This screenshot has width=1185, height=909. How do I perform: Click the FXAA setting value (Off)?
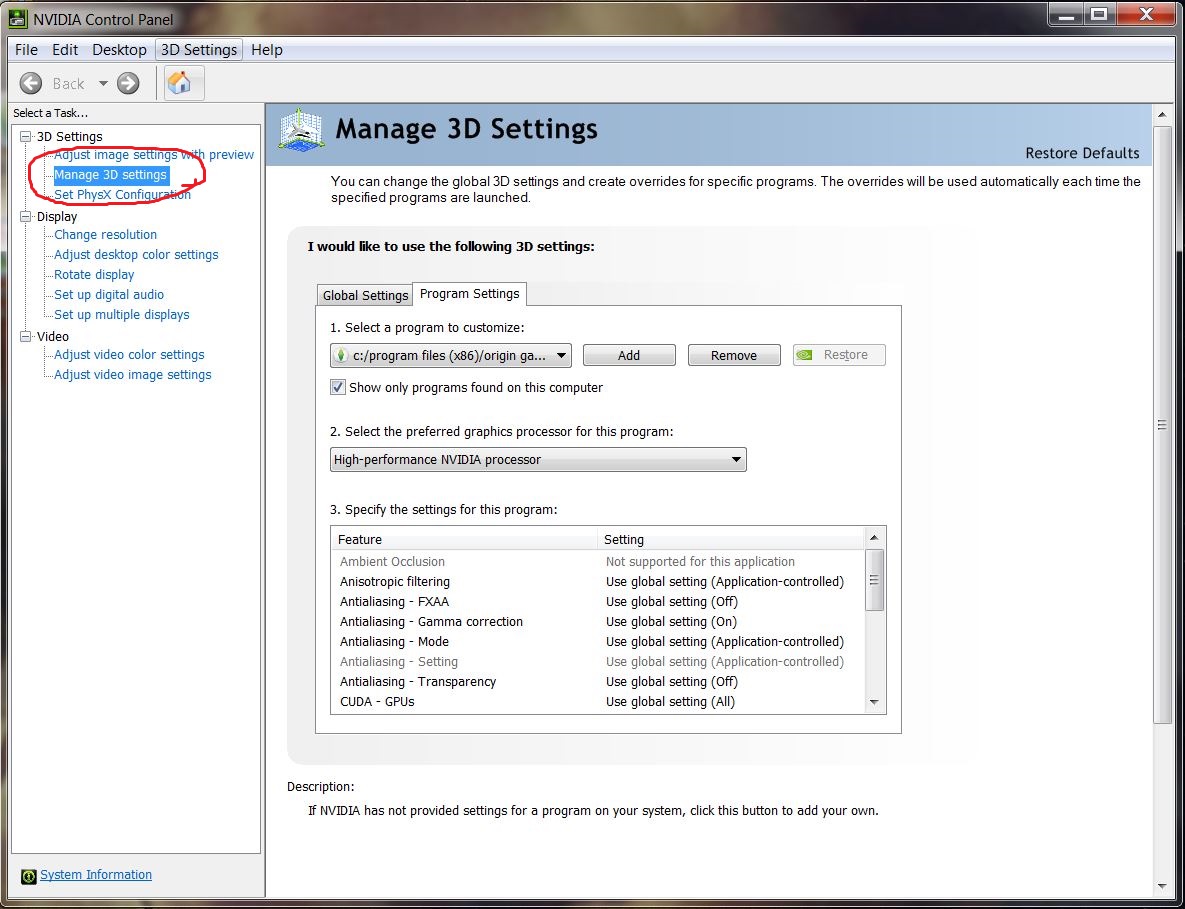[672, 602]
